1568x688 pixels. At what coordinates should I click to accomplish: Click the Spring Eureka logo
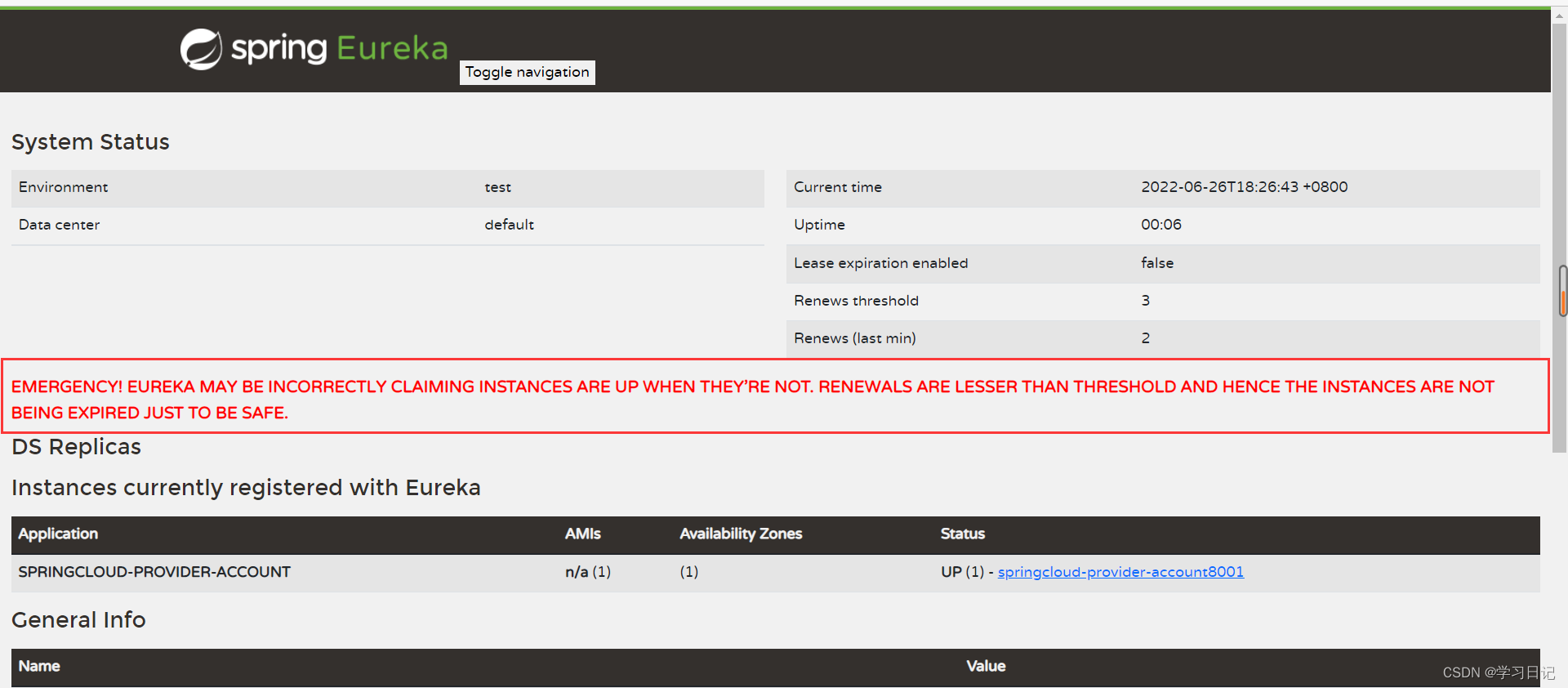pyautogui.click(x=314, y=49)
